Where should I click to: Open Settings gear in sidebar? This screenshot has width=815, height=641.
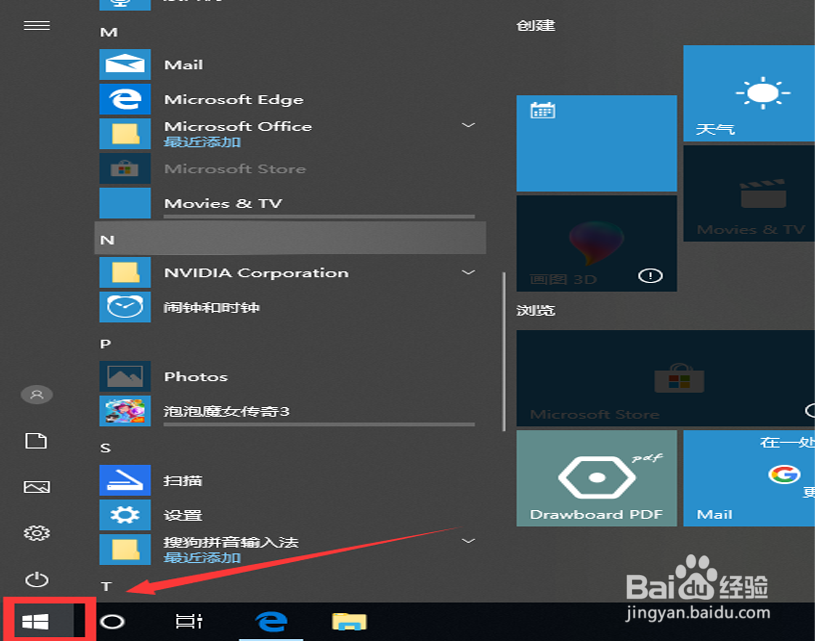coord(37,533)
